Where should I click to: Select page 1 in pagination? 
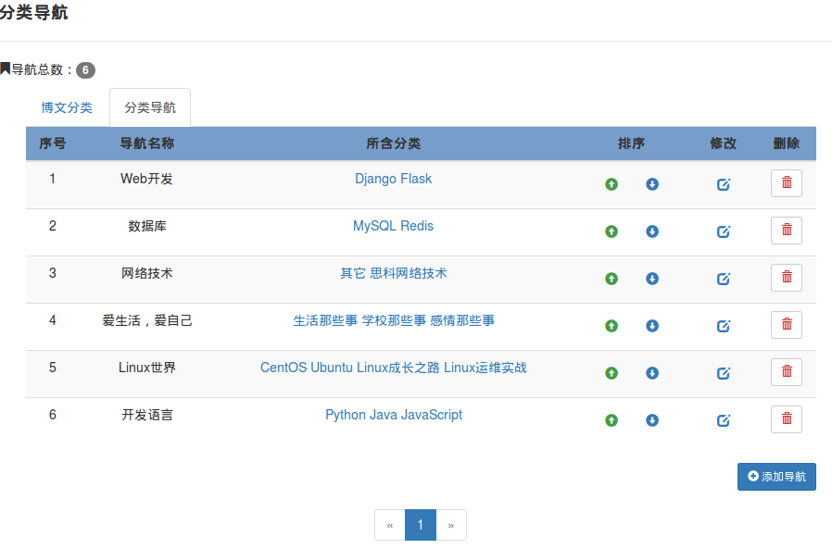pyautogui.click(x=420, y=525)
